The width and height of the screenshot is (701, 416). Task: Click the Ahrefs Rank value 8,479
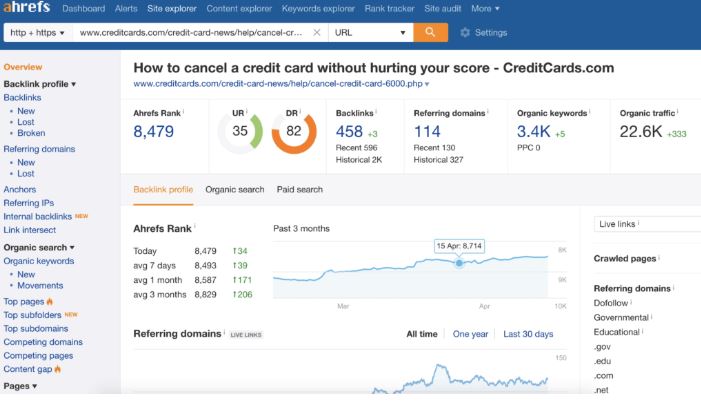pyautogui.click(x=153, y=131)
